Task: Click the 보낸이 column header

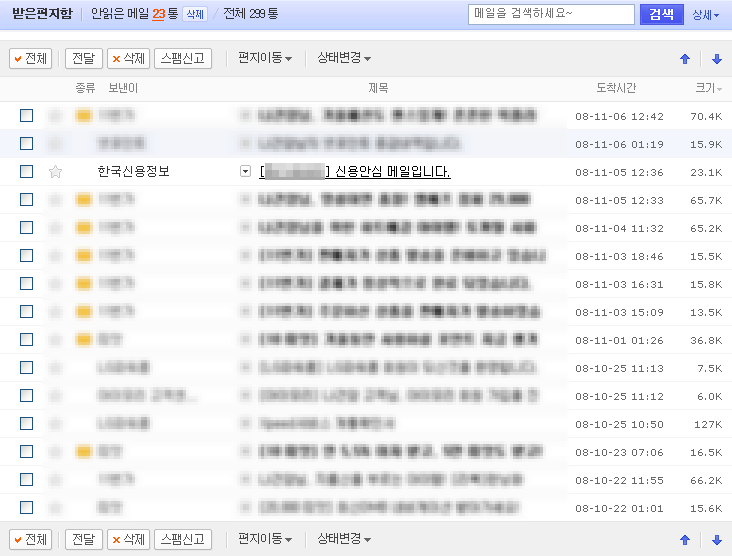Action: [123, 88]
